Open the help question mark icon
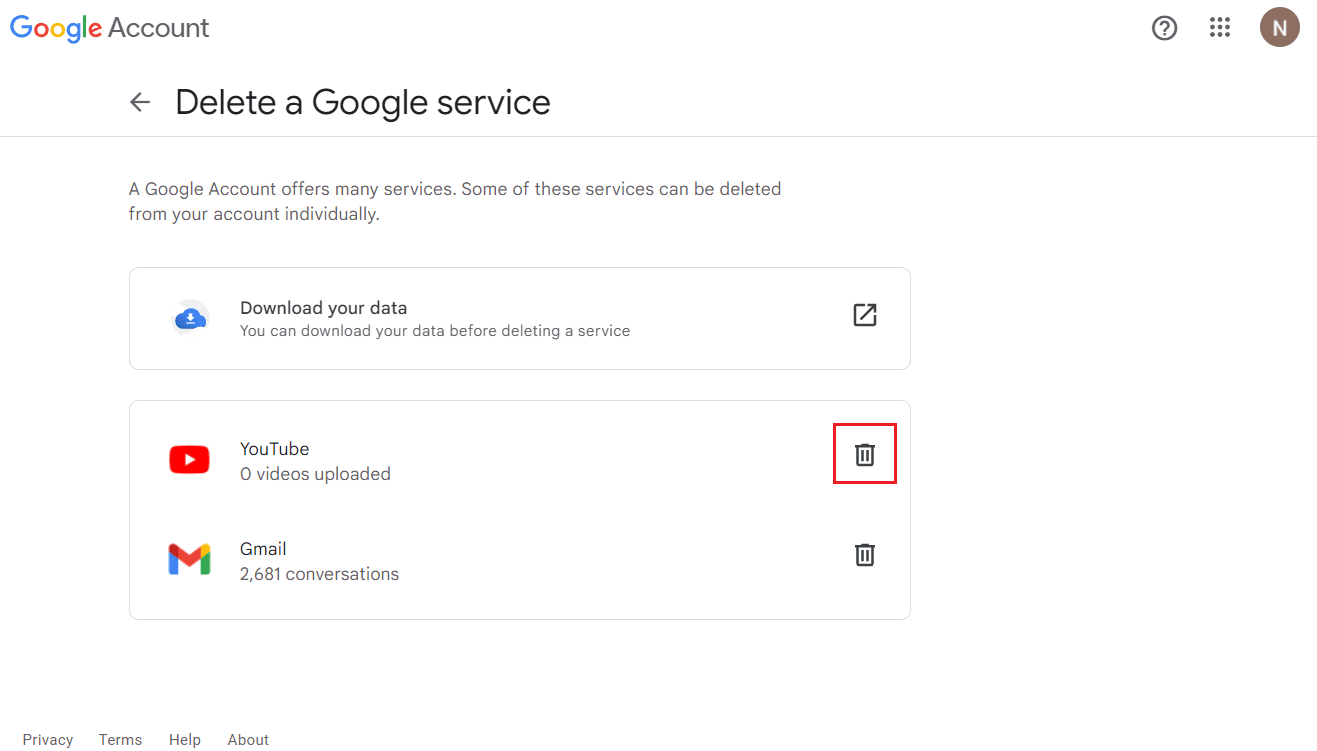Screen dimensions: 1317x751 (x=1165, y=28)
